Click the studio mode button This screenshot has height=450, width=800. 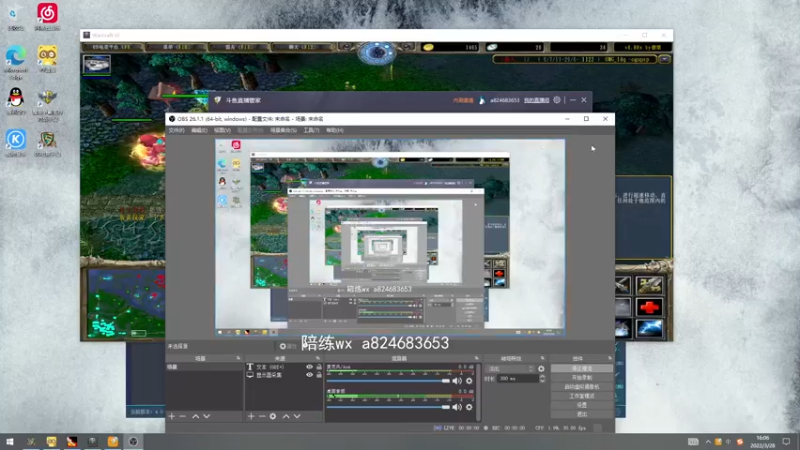click(582, 396)
